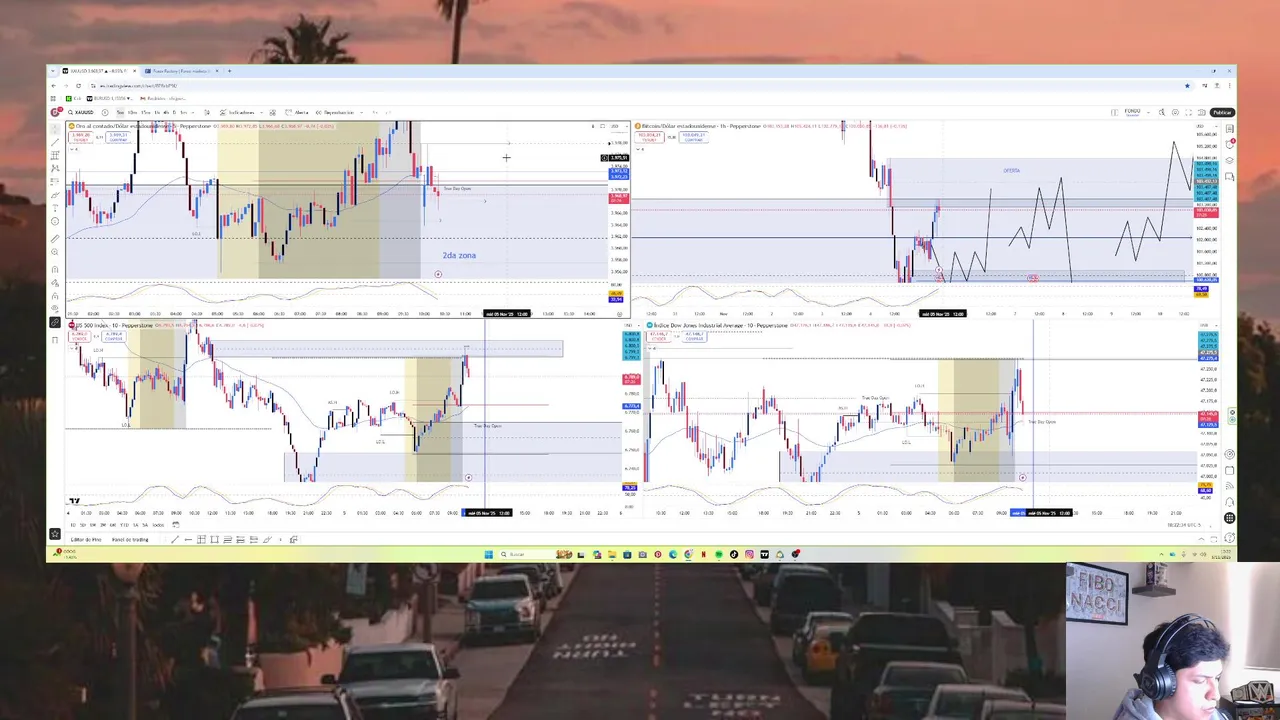Select the crosshair cursor tool
The width and height of the screenshot is (1280, 720).
point(55,128)
